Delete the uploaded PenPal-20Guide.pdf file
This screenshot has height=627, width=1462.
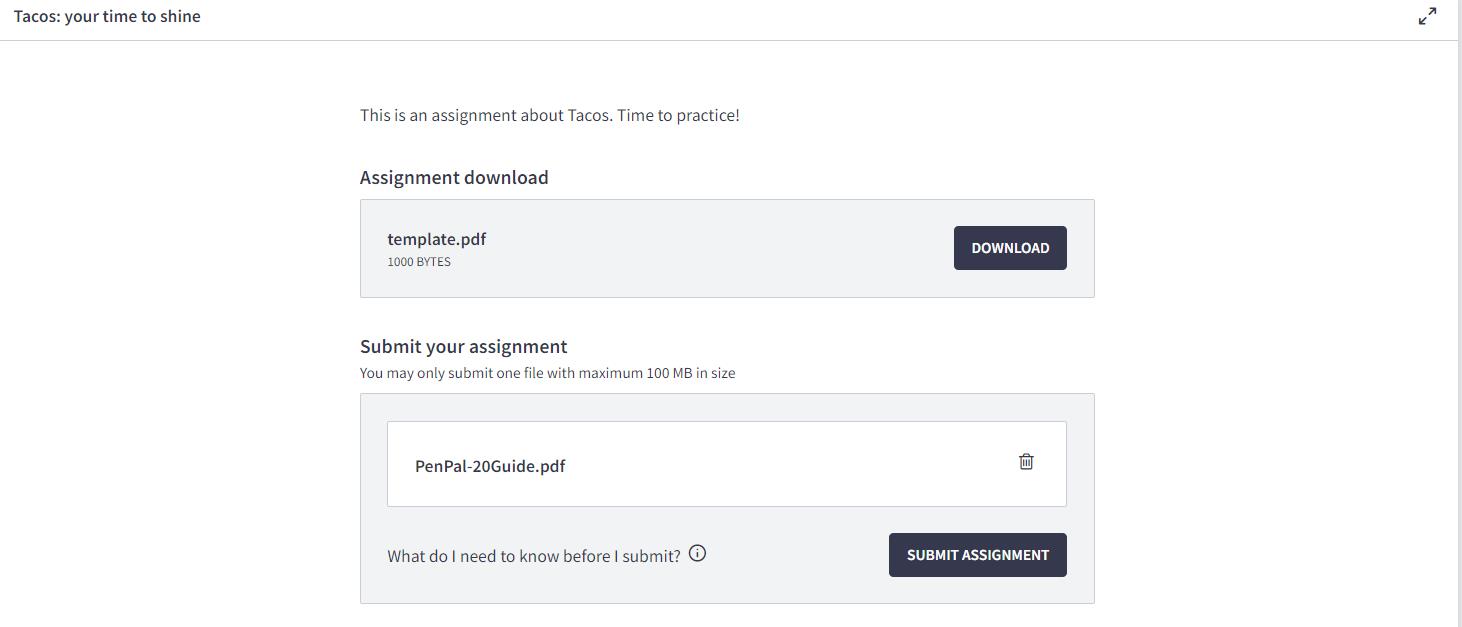[1026, 461]
